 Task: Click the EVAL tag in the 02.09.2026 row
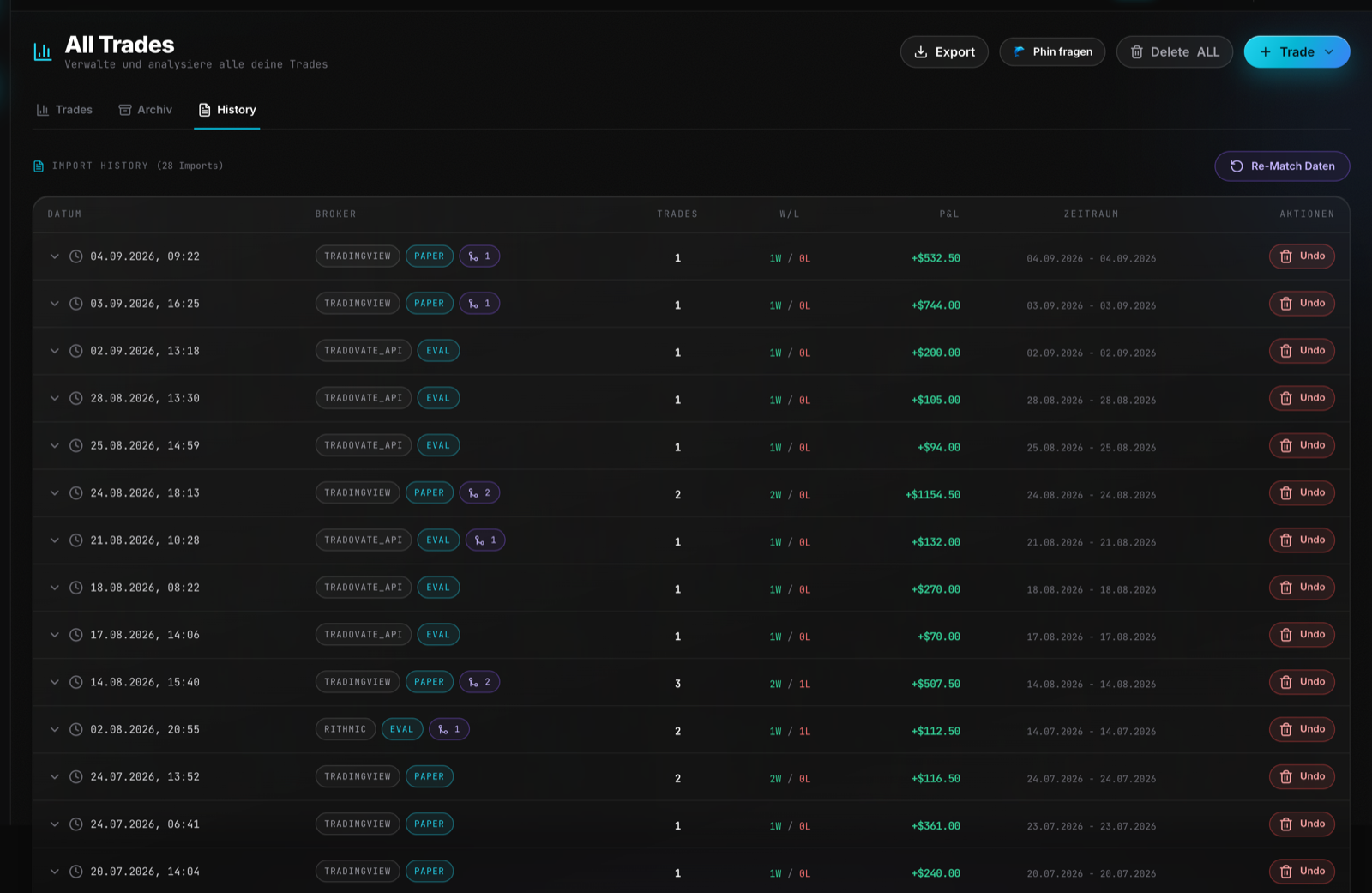coord(438,351)
